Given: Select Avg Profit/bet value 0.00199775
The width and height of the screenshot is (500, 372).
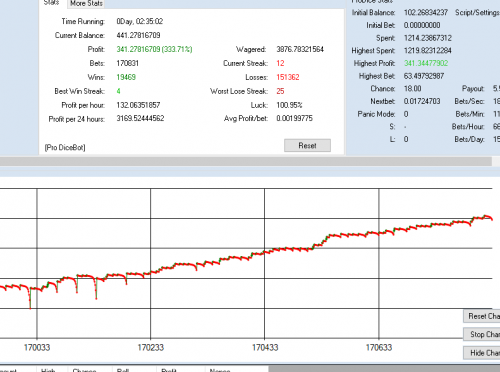Looking at the screenshot, I should pyautogui.click(x=294, y=119).
